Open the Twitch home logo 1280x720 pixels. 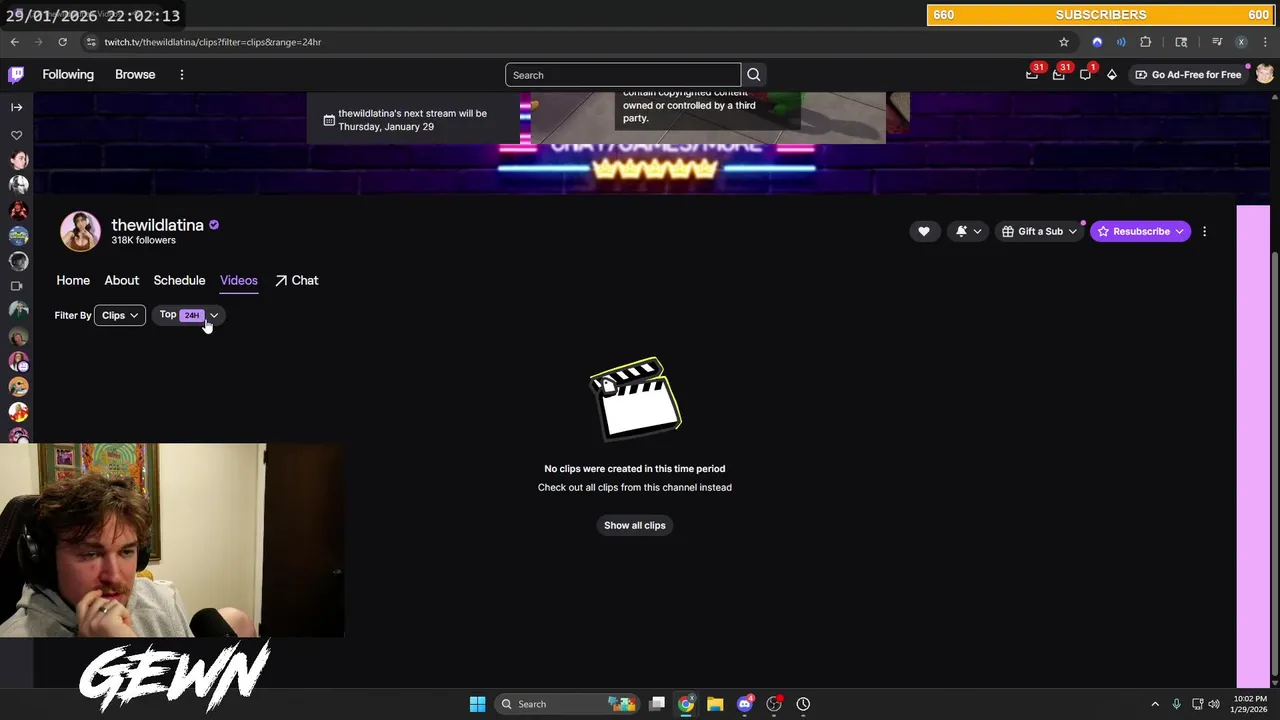(16, 75)
